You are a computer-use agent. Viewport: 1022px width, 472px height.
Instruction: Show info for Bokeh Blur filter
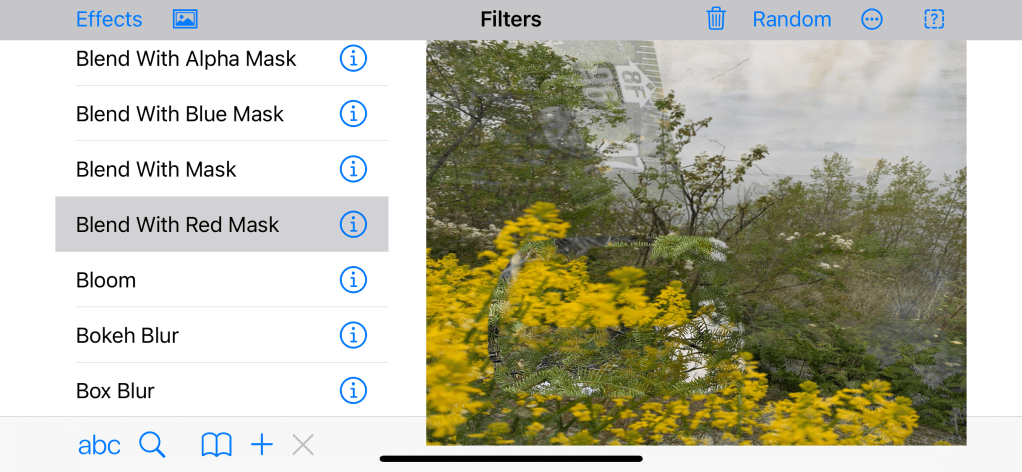[x=353, y=335]
